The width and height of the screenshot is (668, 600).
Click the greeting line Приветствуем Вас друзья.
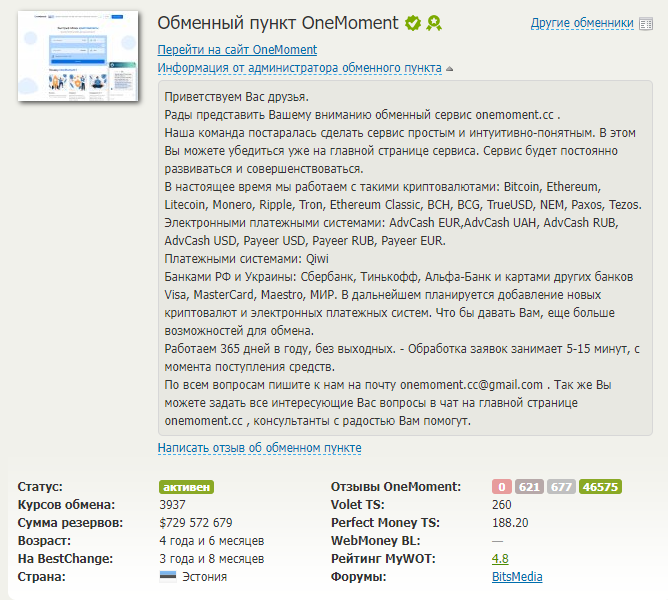tap(236, 97)
